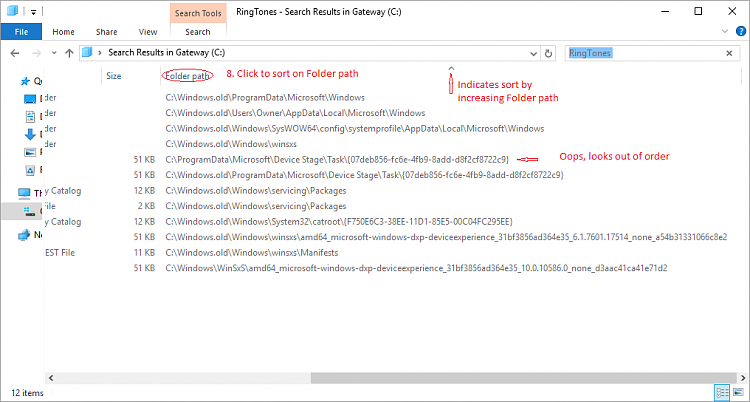
Task: Open Desktop icon in navigation pane
Action: pyautogui.click(x=30, y=99)
